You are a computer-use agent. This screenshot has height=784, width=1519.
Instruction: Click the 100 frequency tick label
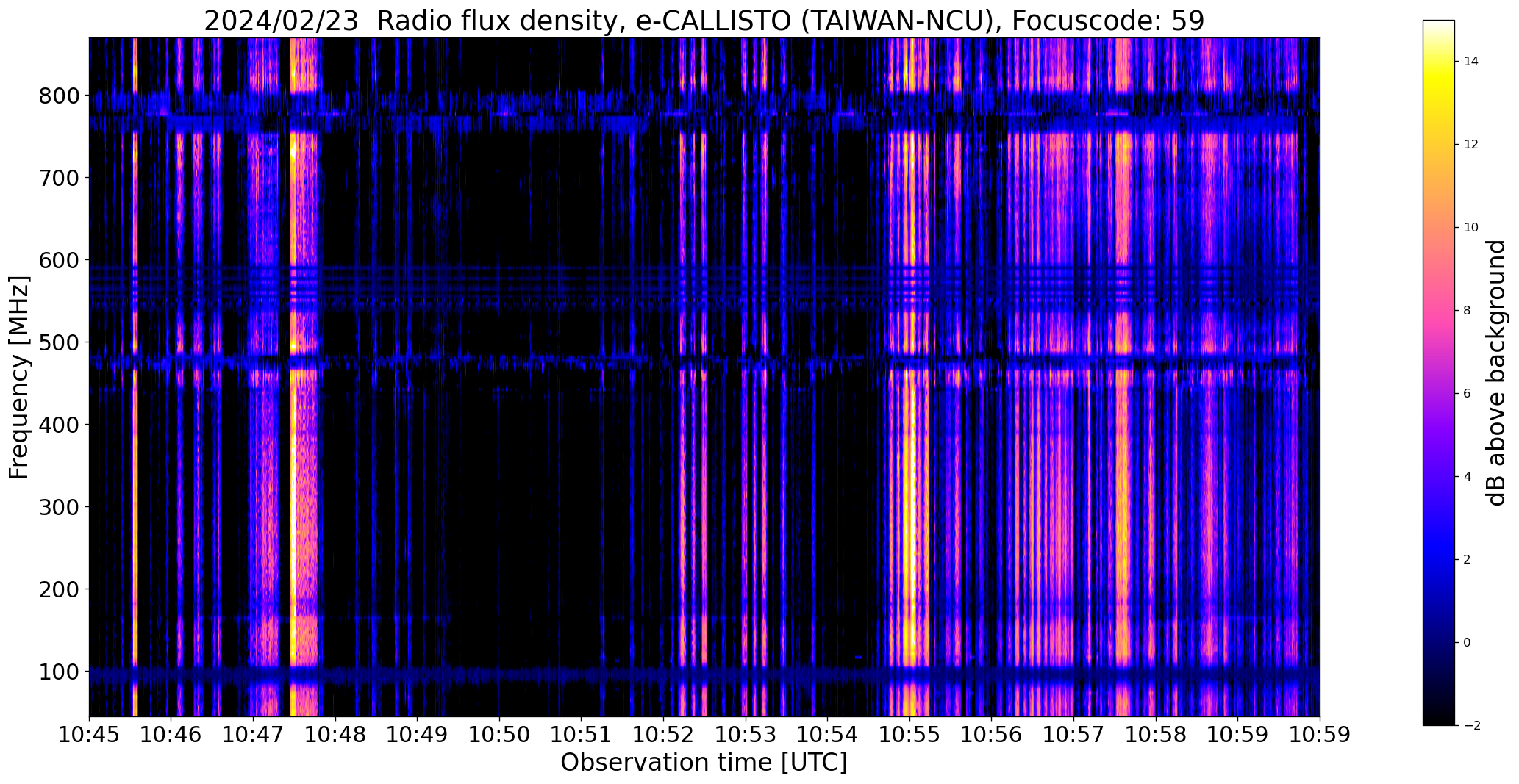[x=58, y=672]
